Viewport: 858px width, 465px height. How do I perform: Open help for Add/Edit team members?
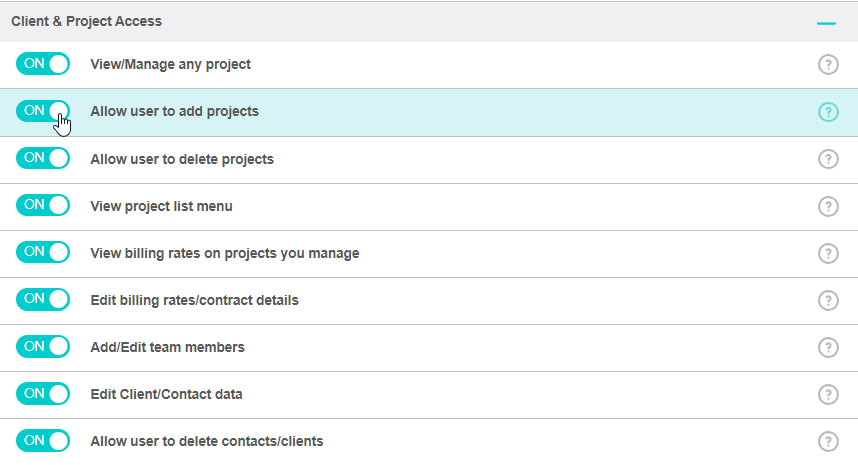click(x=828, y=347)
